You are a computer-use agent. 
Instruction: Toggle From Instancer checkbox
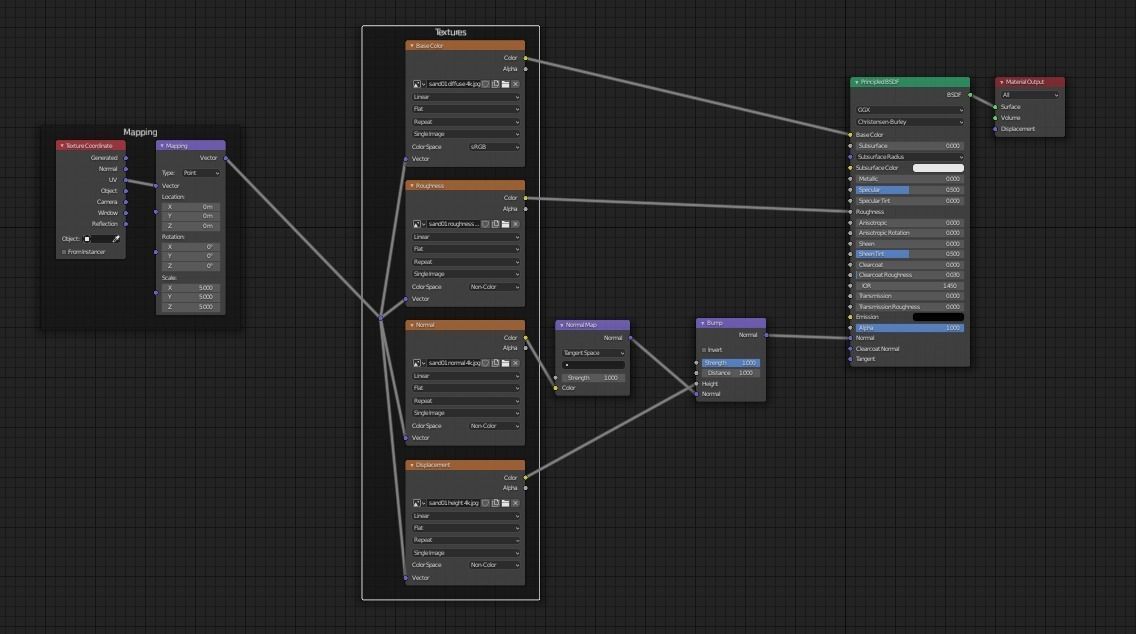[64, 252]
